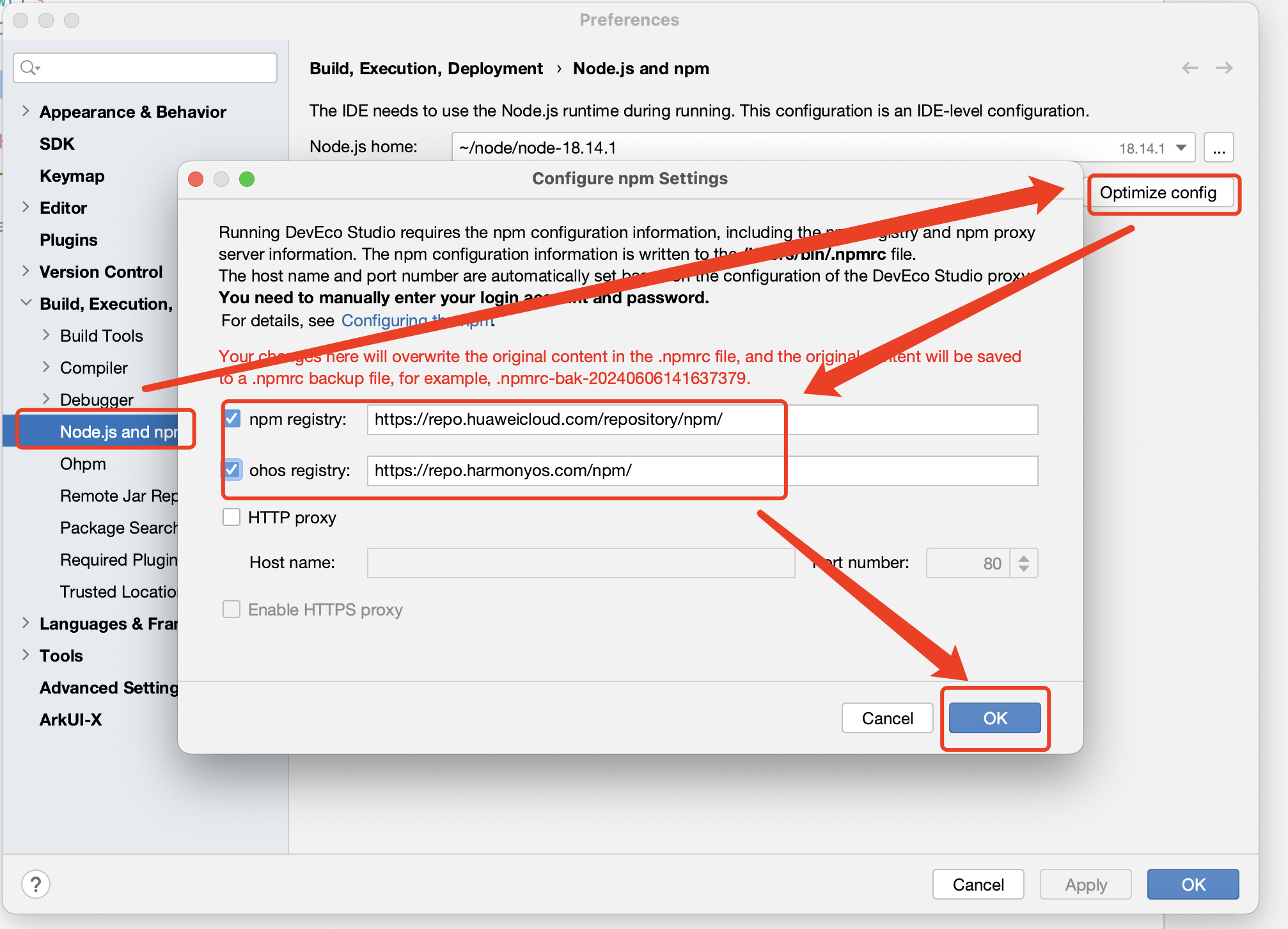The width and height of the screenshot is (1288, 929).
Task: Select Node.js and npm settings item
Action: (x=118, y=432)
